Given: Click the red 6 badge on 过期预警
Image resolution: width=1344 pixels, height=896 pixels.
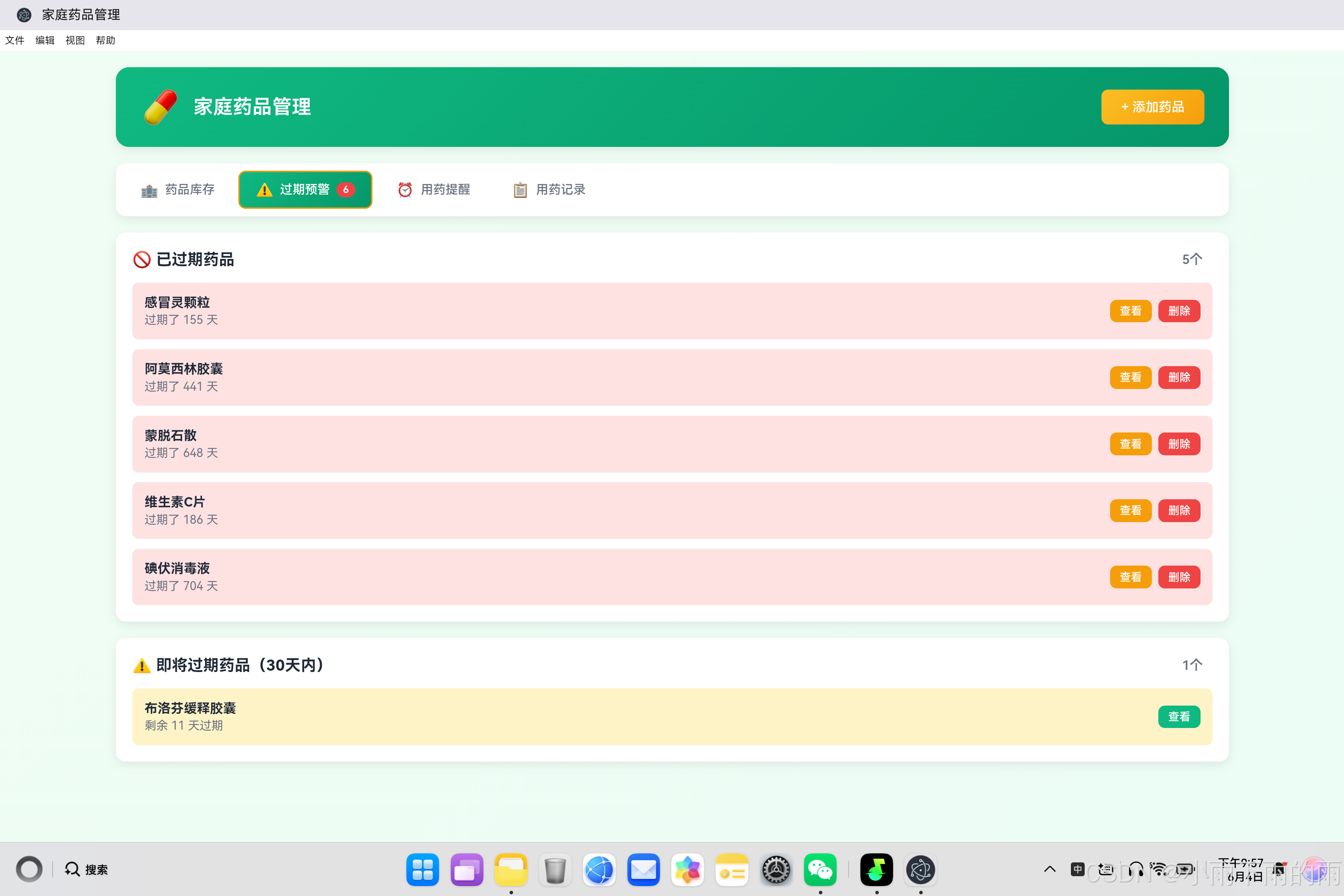Looking at the screenshot, I should (346, 190).
